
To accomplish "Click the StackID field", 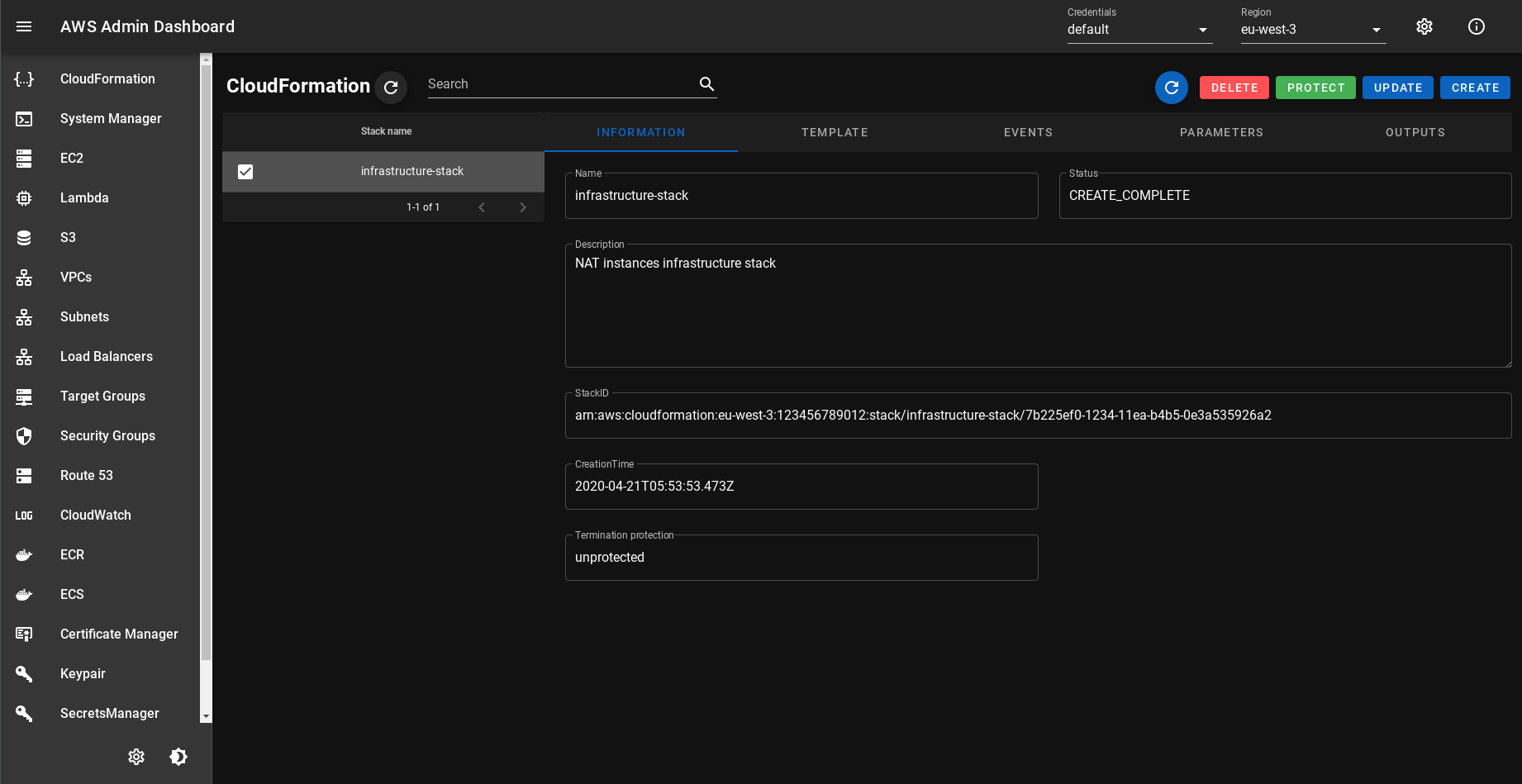I will 1039,416.
